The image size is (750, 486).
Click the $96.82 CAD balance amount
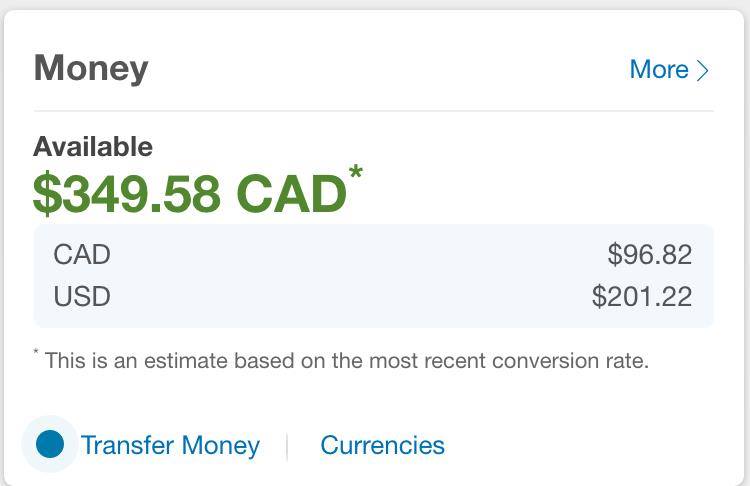tap(650, 254)
